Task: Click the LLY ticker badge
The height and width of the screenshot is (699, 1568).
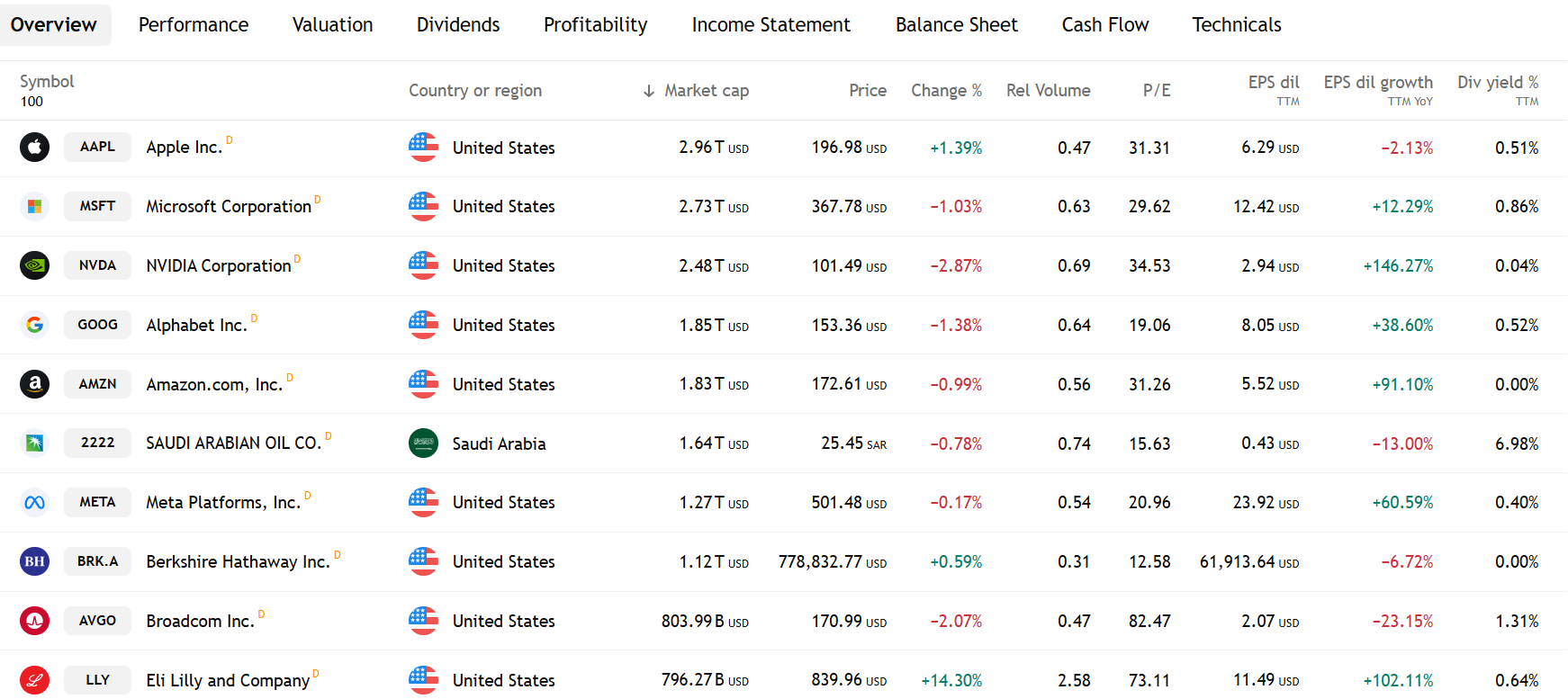Action: tap(97, 680)
